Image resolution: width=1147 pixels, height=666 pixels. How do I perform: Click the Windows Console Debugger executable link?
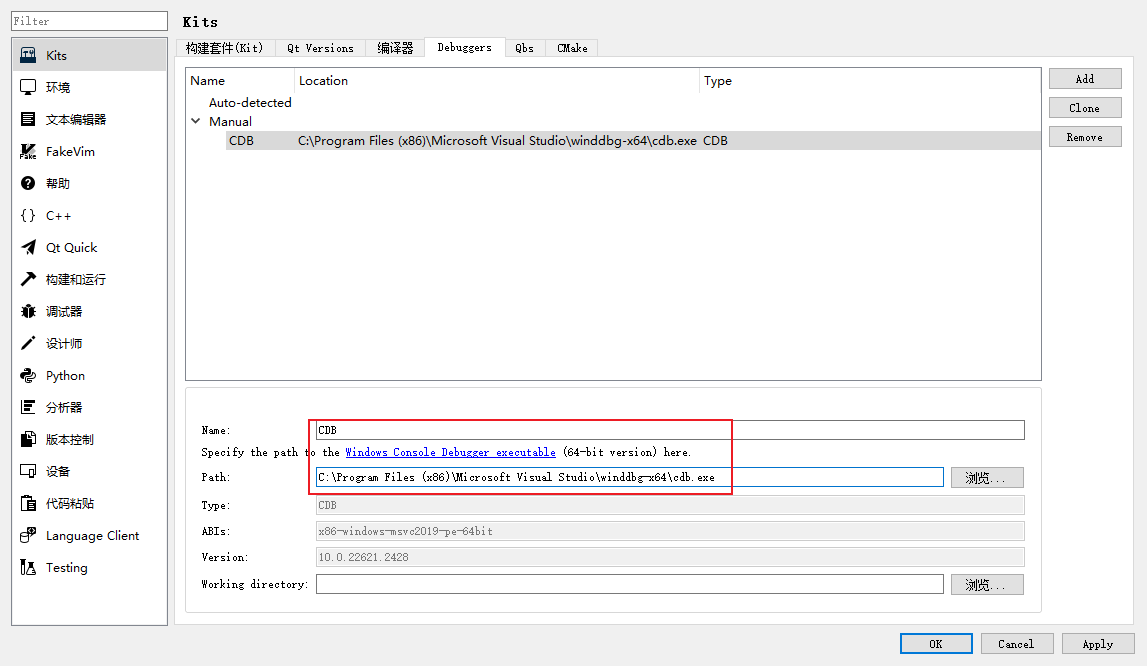450,452
